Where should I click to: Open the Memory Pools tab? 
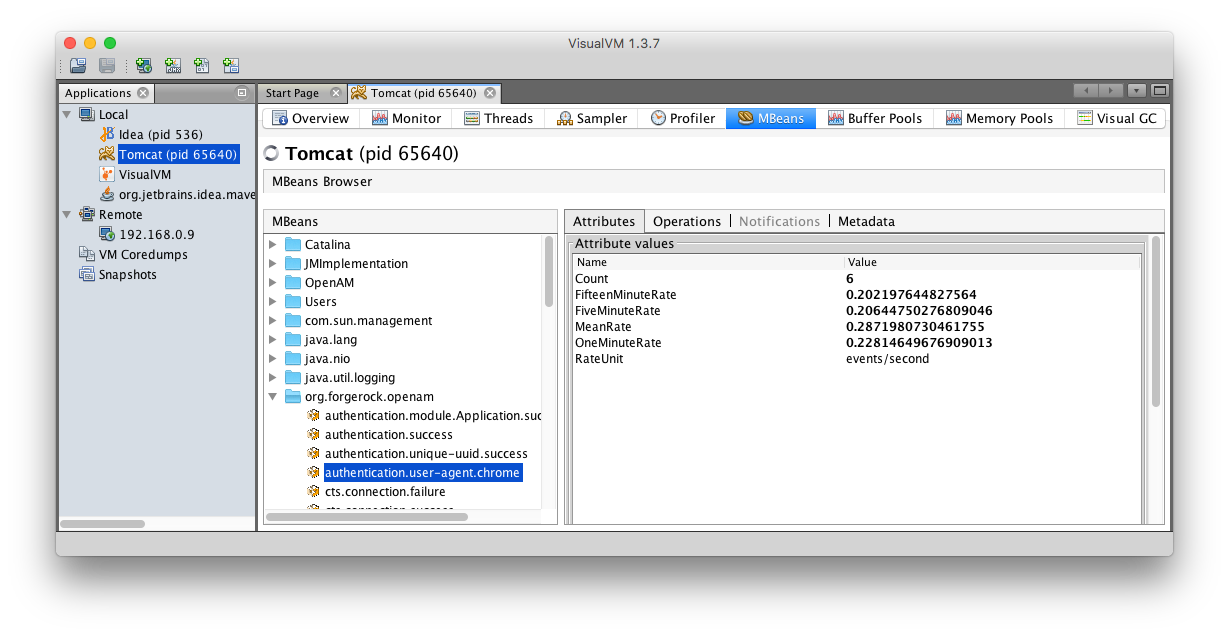(x=1000, y=118)
